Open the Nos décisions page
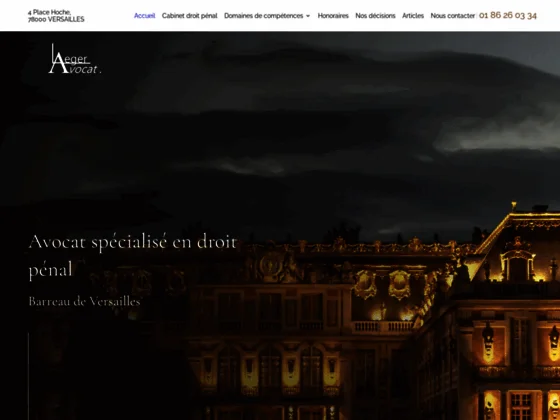The image size is (560, 420). point(375,16)
